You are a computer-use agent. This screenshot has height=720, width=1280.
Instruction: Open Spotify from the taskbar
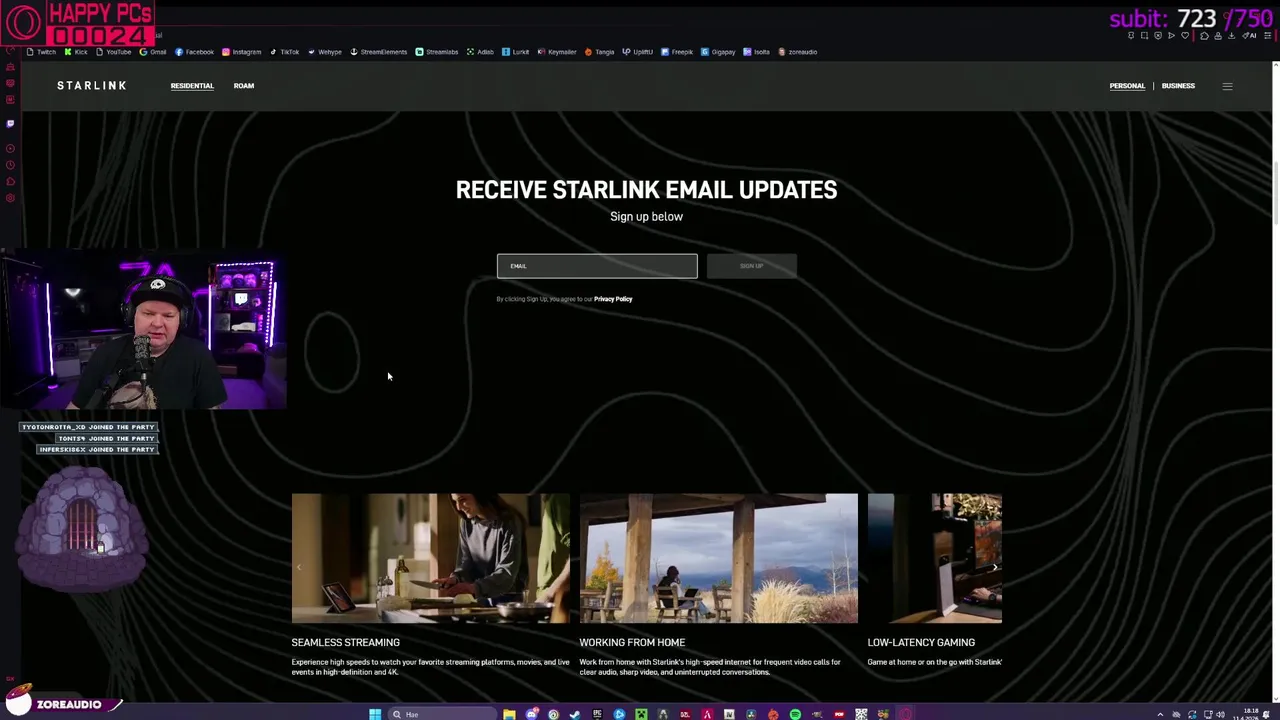[x=795, y=714]
